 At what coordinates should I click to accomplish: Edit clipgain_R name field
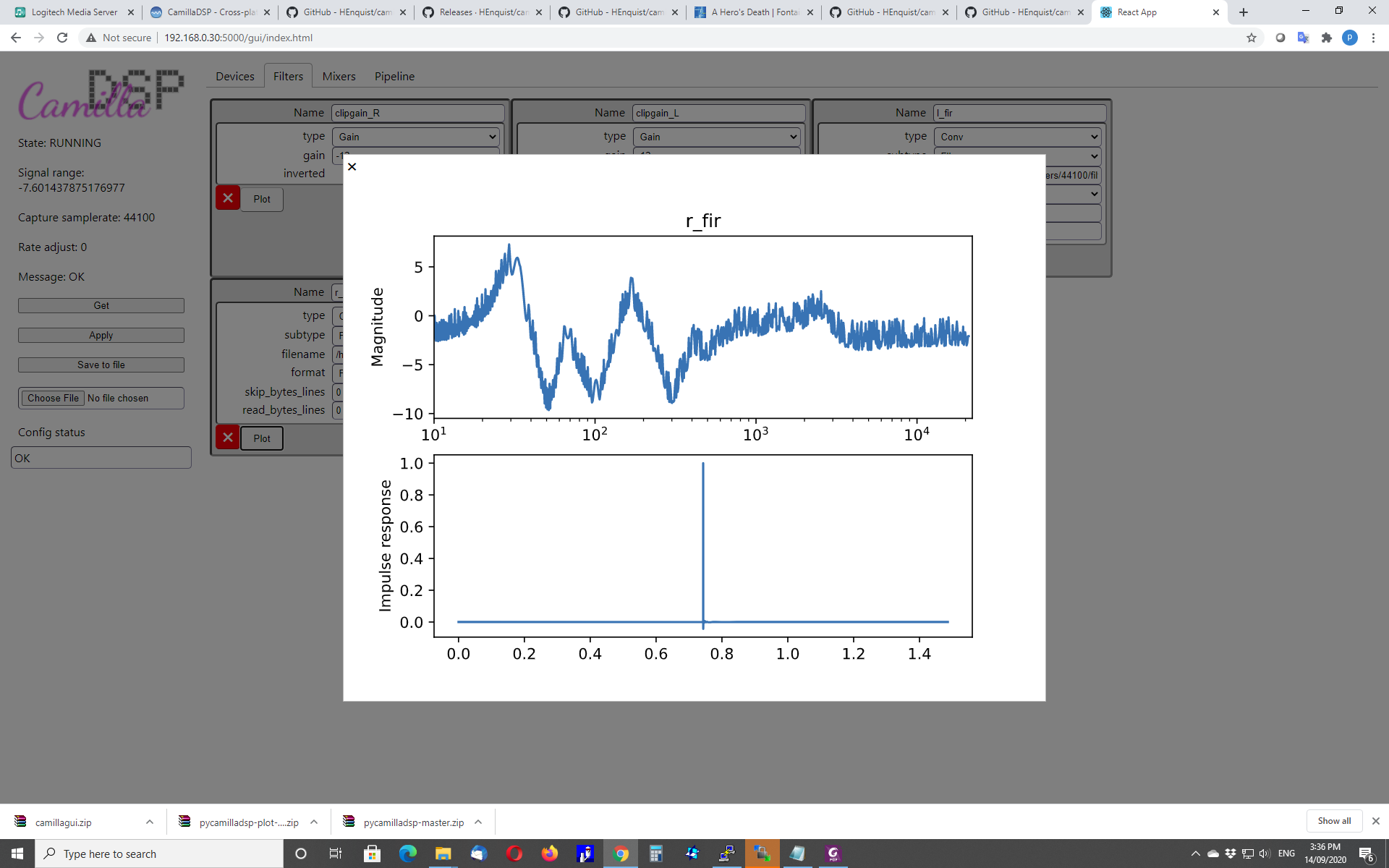(417, 113)
